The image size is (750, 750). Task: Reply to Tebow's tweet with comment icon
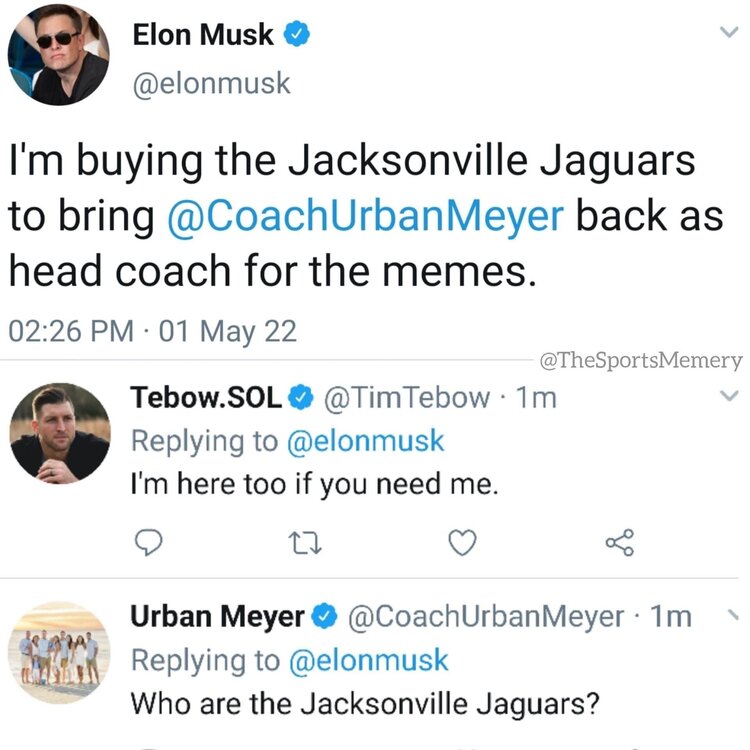pos(148,543)
